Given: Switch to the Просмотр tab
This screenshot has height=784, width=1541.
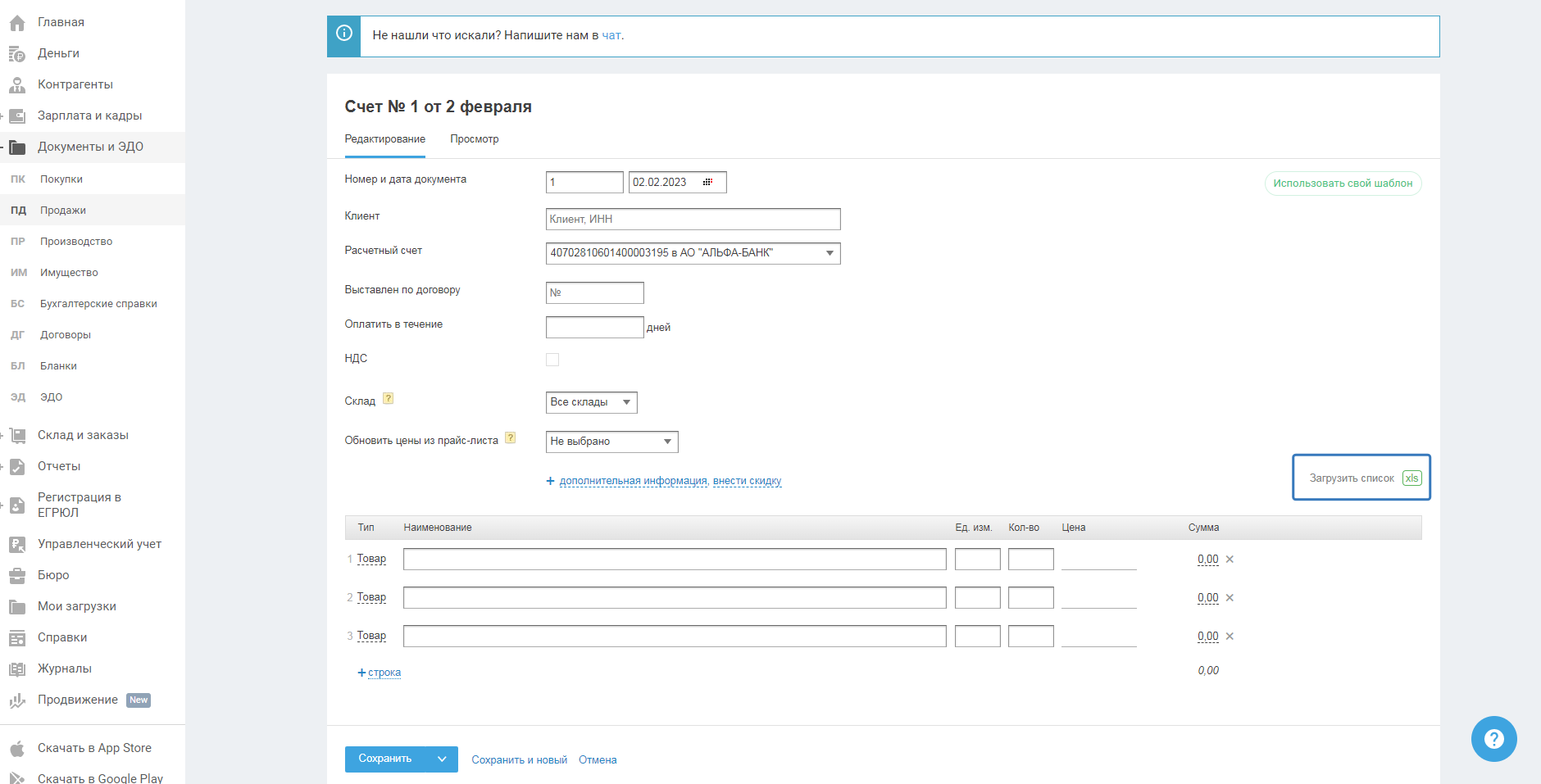Looking at the screenshot, I should [474, 139].
